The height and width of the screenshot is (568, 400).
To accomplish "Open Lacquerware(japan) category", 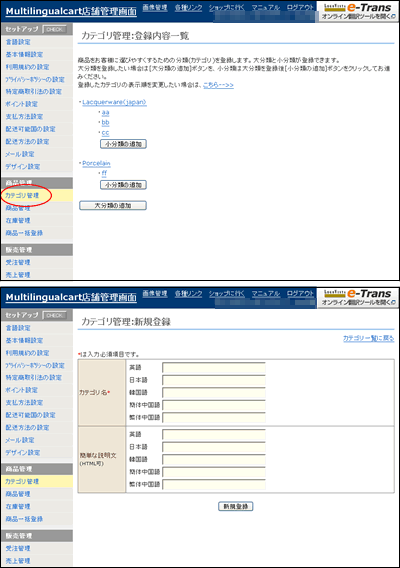I will tap(114, 102).
